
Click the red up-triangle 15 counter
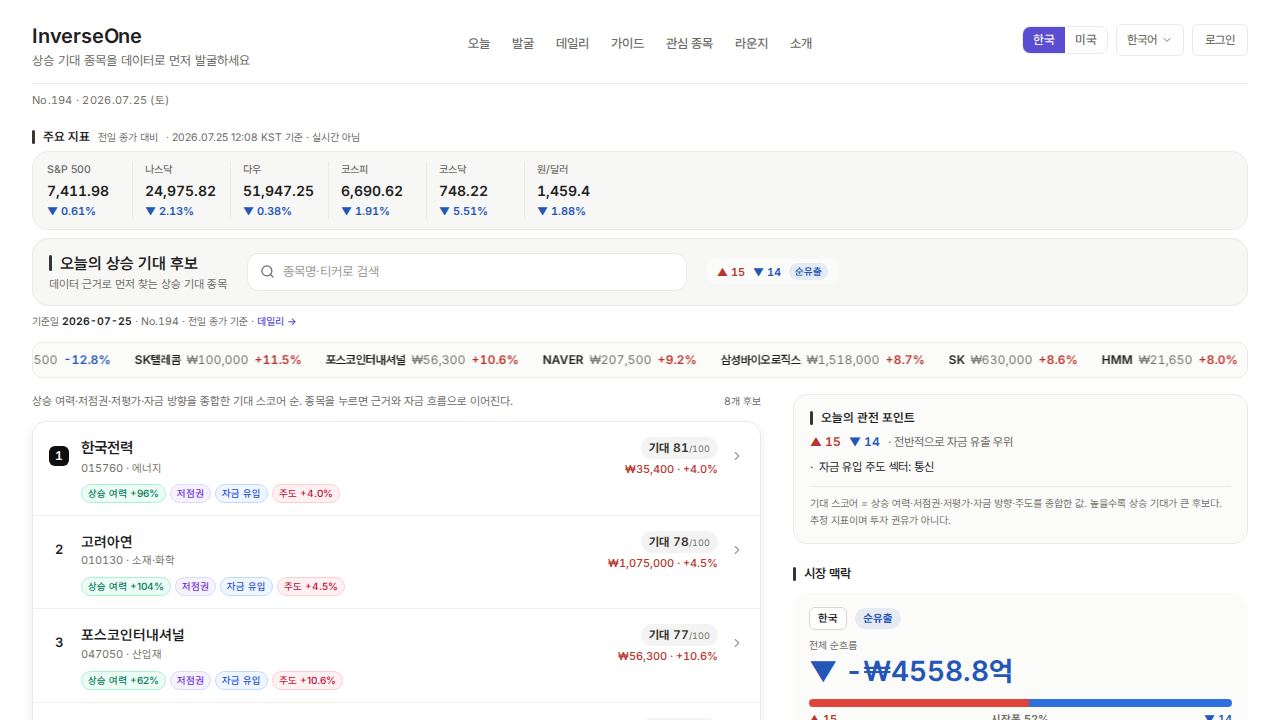731,272
